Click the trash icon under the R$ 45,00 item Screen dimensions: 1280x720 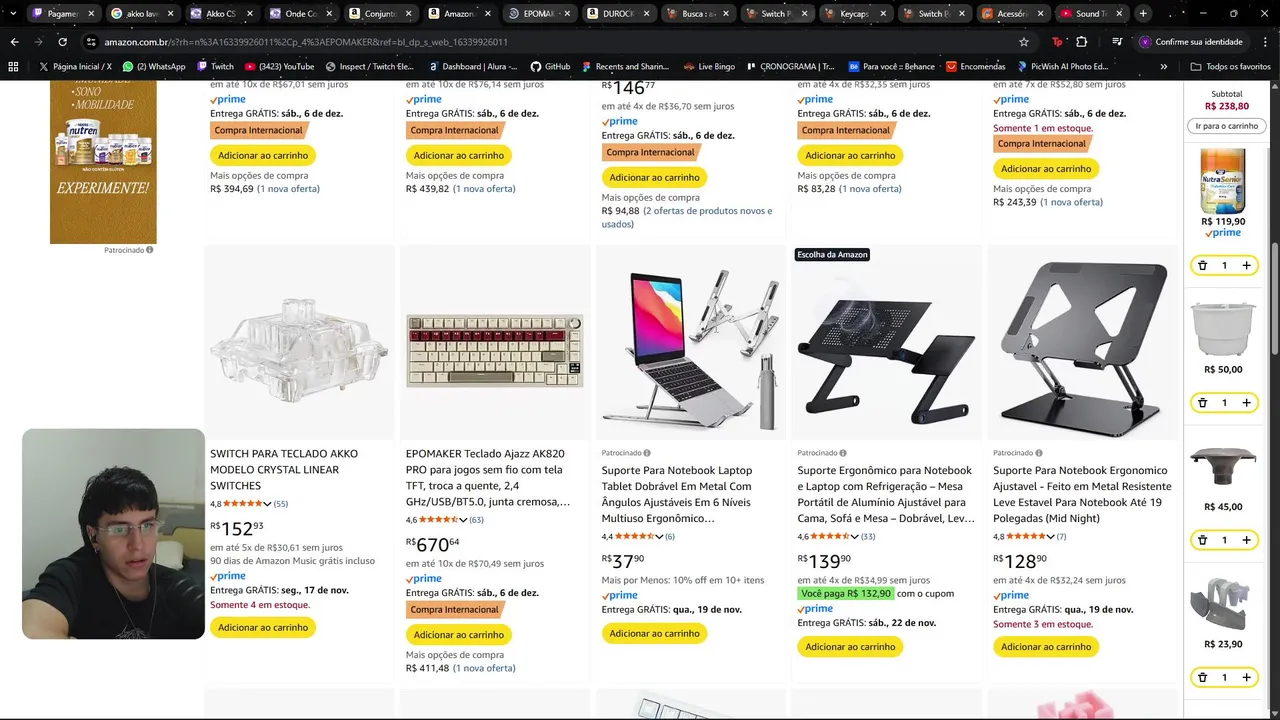coord(1202,540)
